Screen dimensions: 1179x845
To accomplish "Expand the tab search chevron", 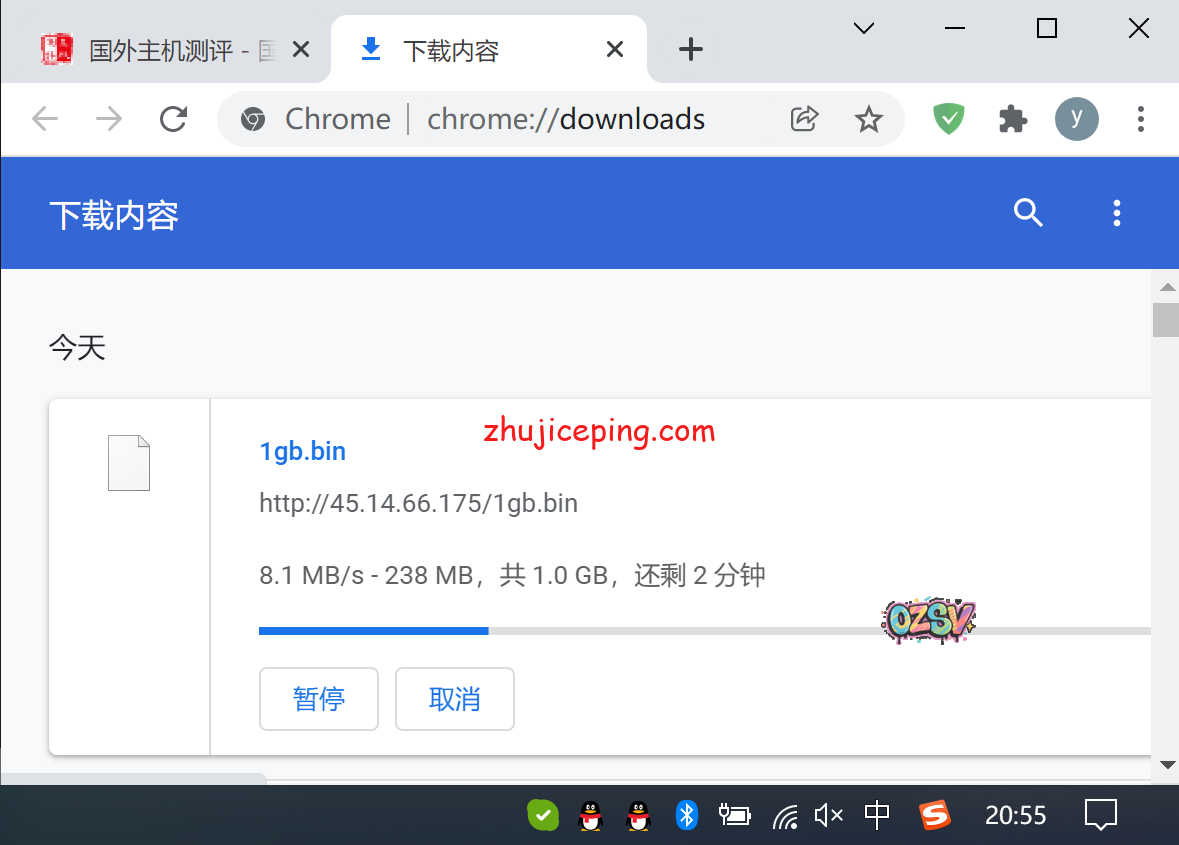I will pos(864,28).
